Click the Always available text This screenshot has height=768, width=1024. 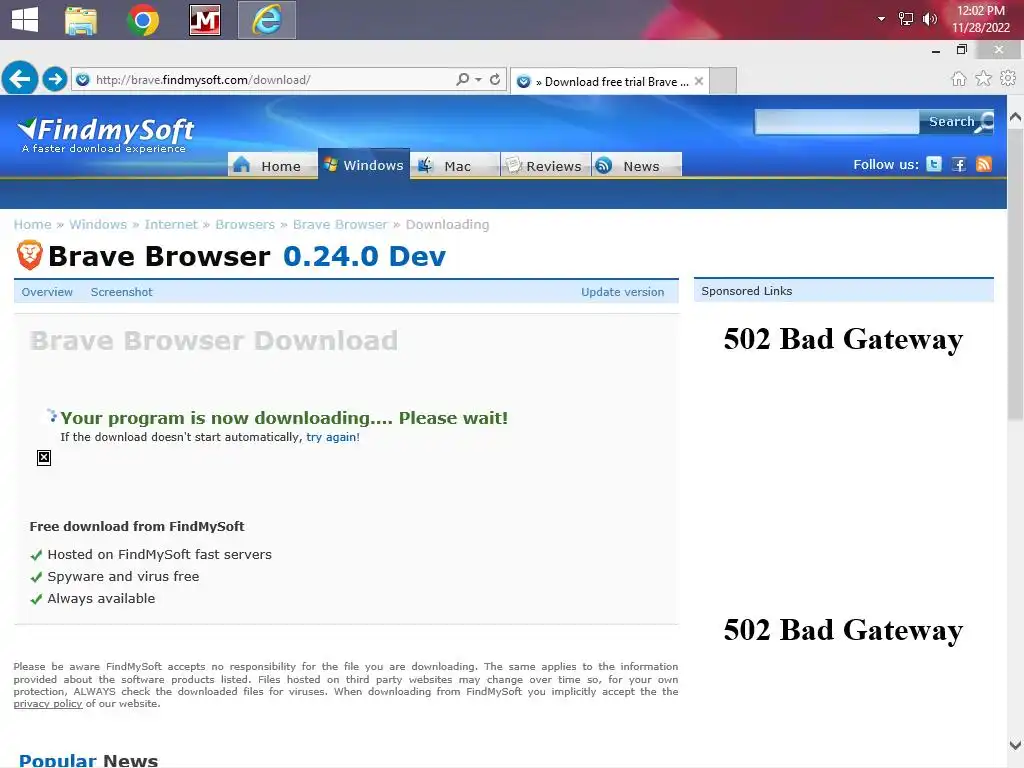point(101,599)
